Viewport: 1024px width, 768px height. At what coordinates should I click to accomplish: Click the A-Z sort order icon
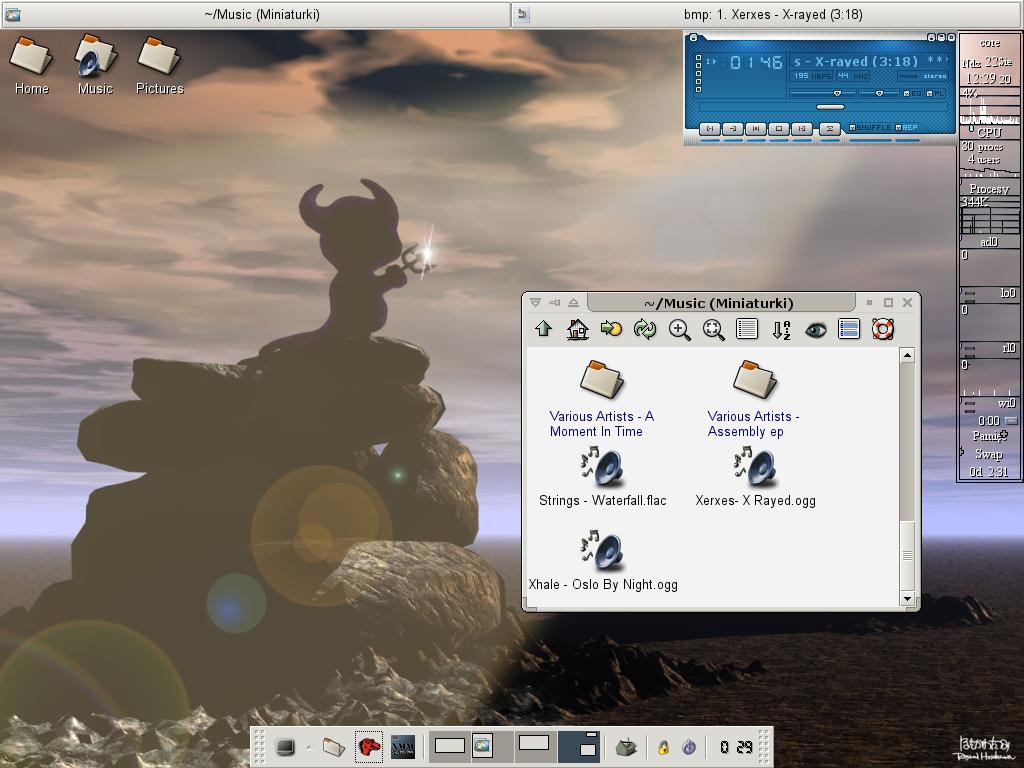pyautogui.click(x=781, y=329)
